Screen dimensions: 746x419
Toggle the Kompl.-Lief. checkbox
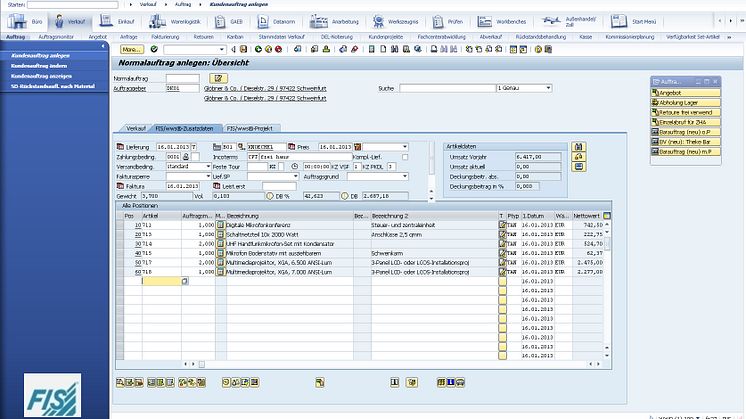pyautogui.click(x=405, y=156)
